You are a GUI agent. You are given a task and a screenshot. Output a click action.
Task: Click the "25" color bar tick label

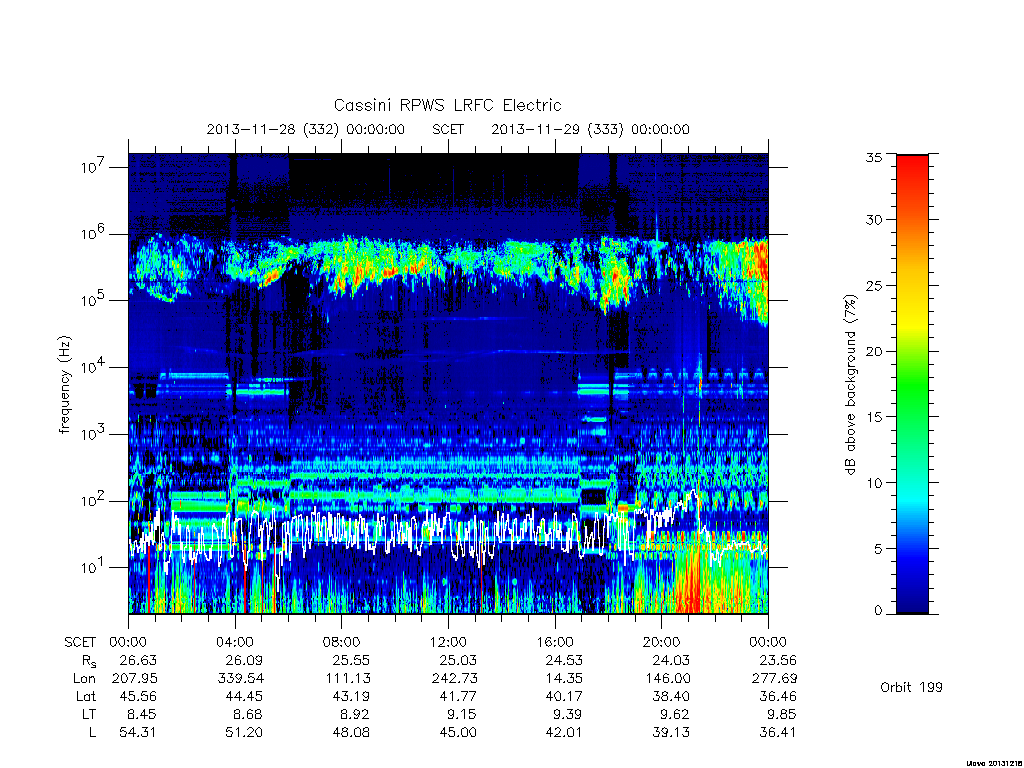874,285
